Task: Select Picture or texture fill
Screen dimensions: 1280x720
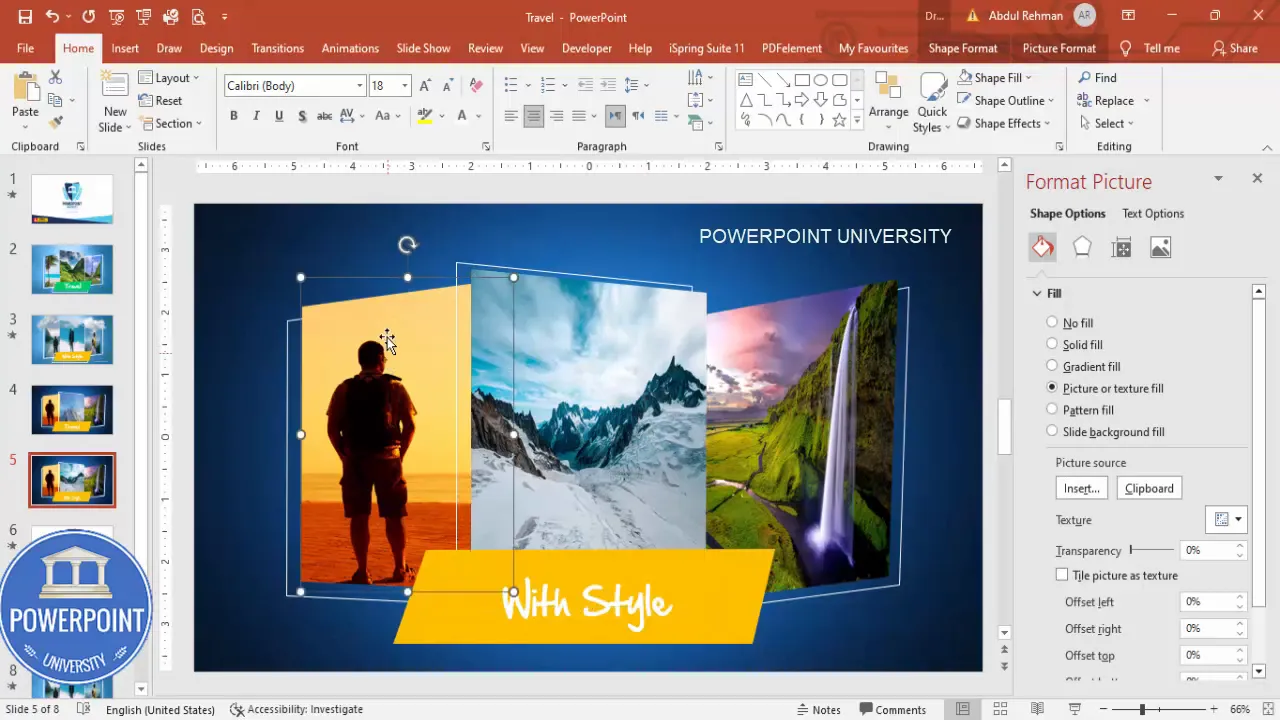Action: [1052, 387]
